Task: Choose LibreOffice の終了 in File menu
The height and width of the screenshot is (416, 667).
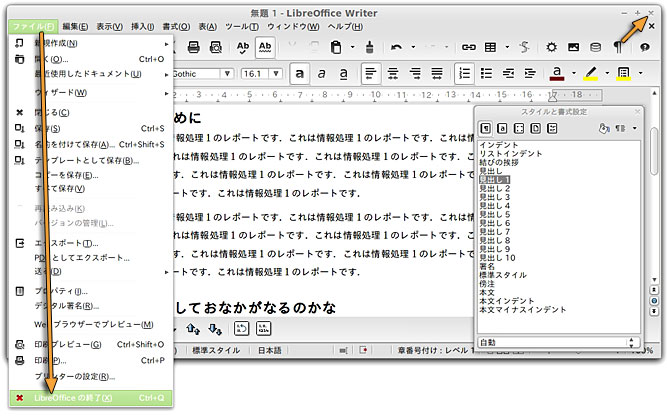Action: (x=91, y=398)
